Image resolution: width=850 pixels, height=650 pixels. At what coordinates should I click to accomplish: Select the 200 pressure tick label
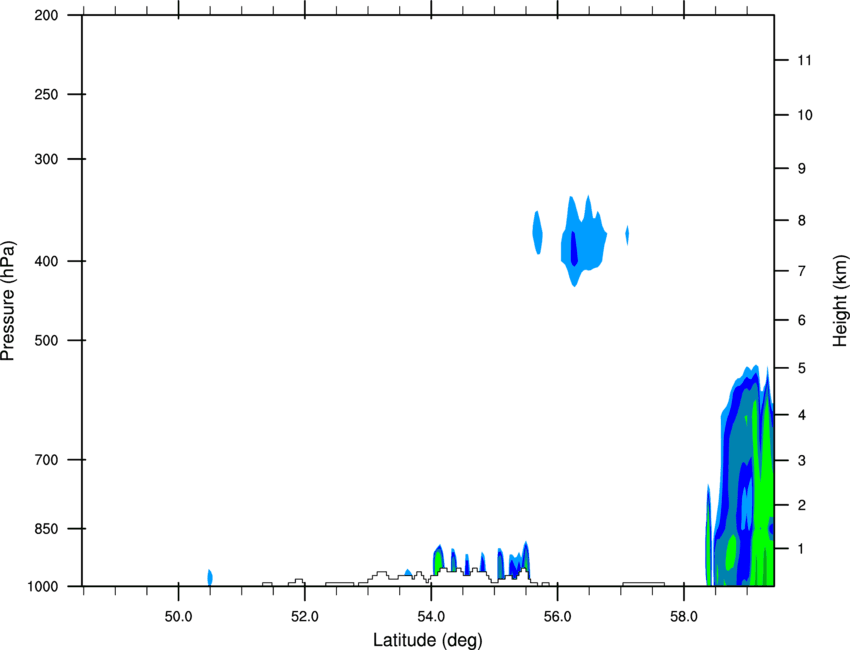[46, 15]
